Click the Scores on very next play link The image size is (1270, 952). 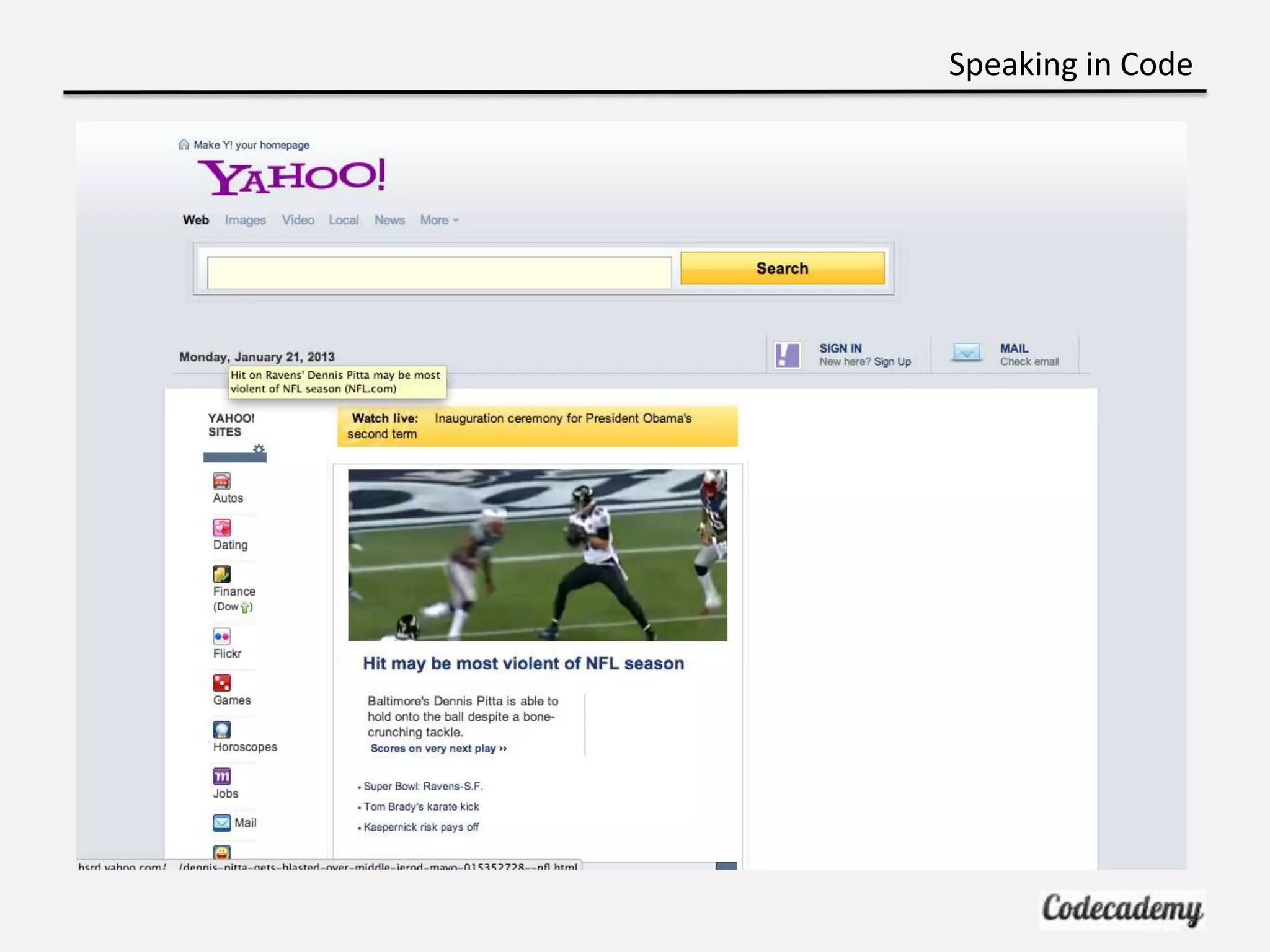(438, 749)
